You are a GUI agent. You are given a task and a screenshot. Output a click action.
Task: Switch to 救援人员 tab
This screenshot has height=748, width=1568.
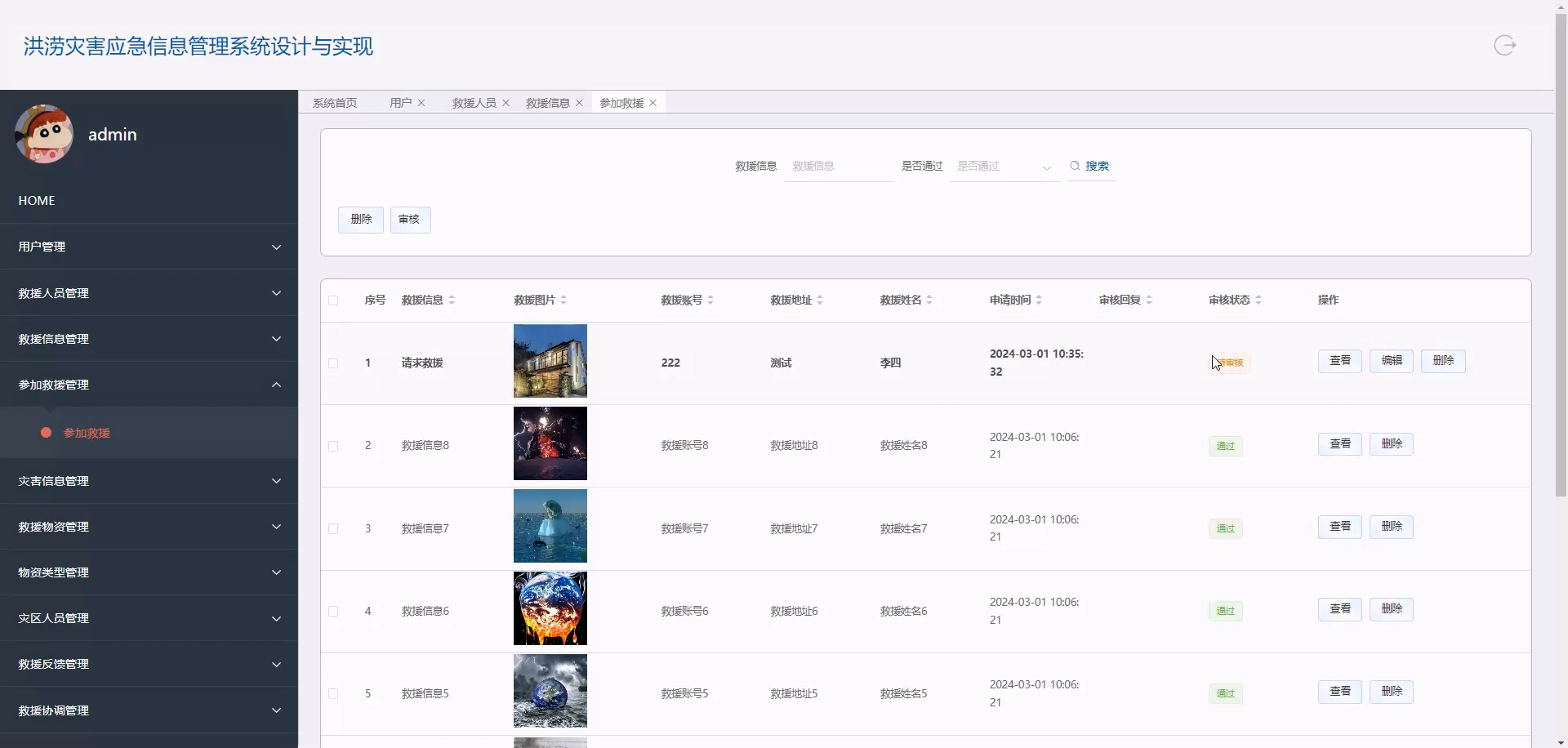point(474,103)
